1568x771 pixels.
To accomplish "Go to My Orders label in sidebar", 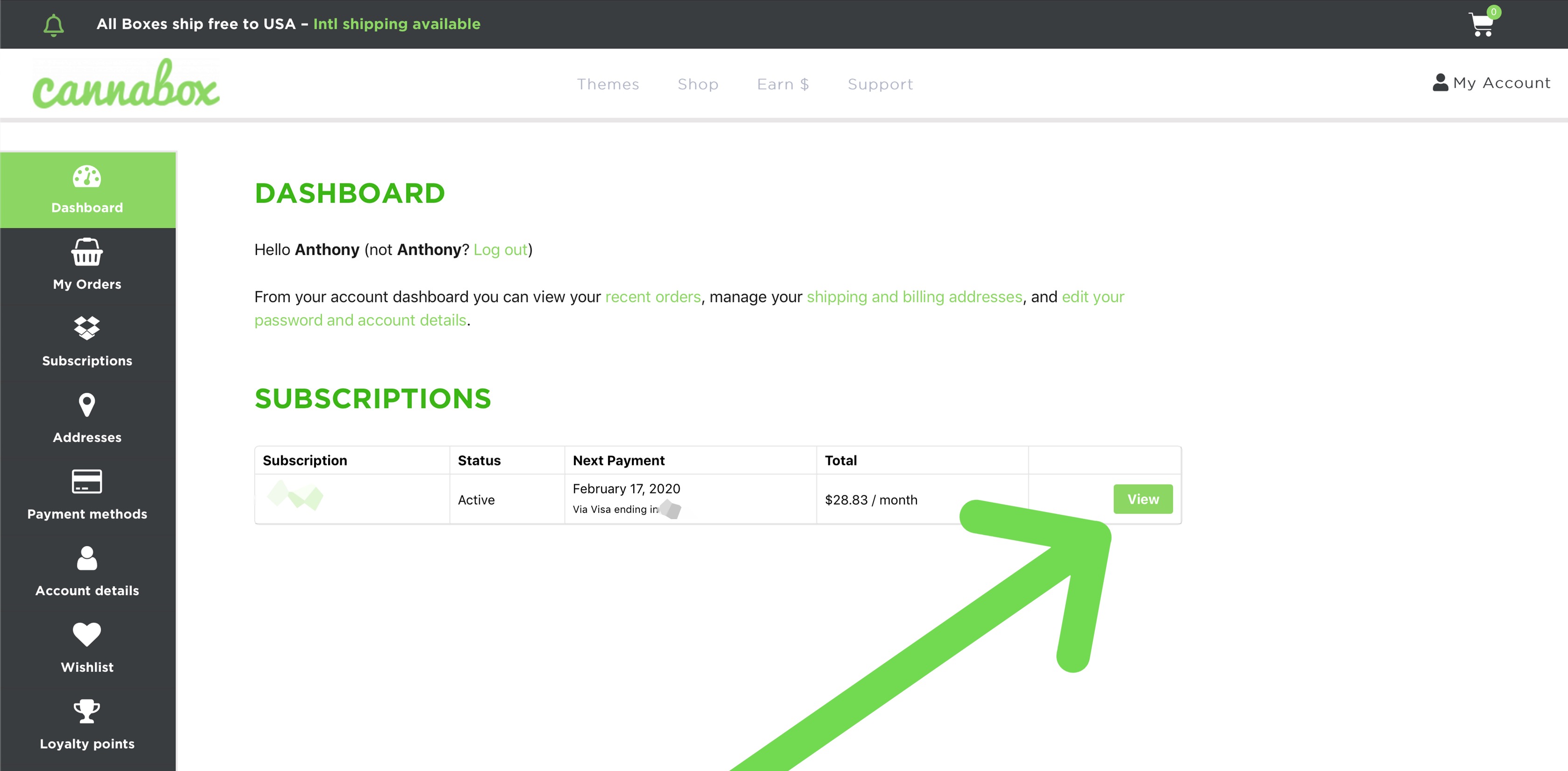I will tap(87, 284).
